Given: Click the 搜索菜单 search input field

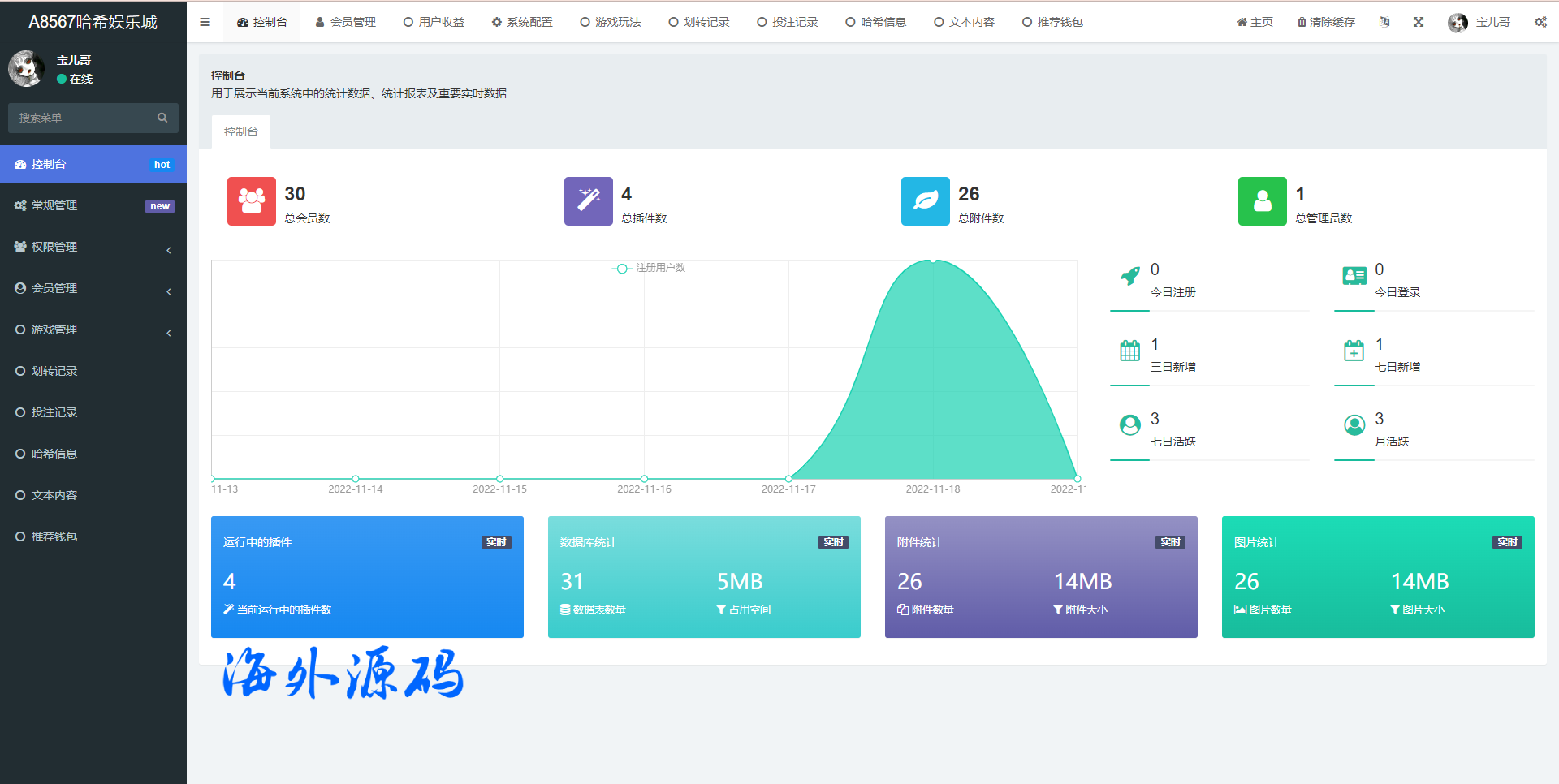Looking at the screenshot, I should click(x=81, y=118).
